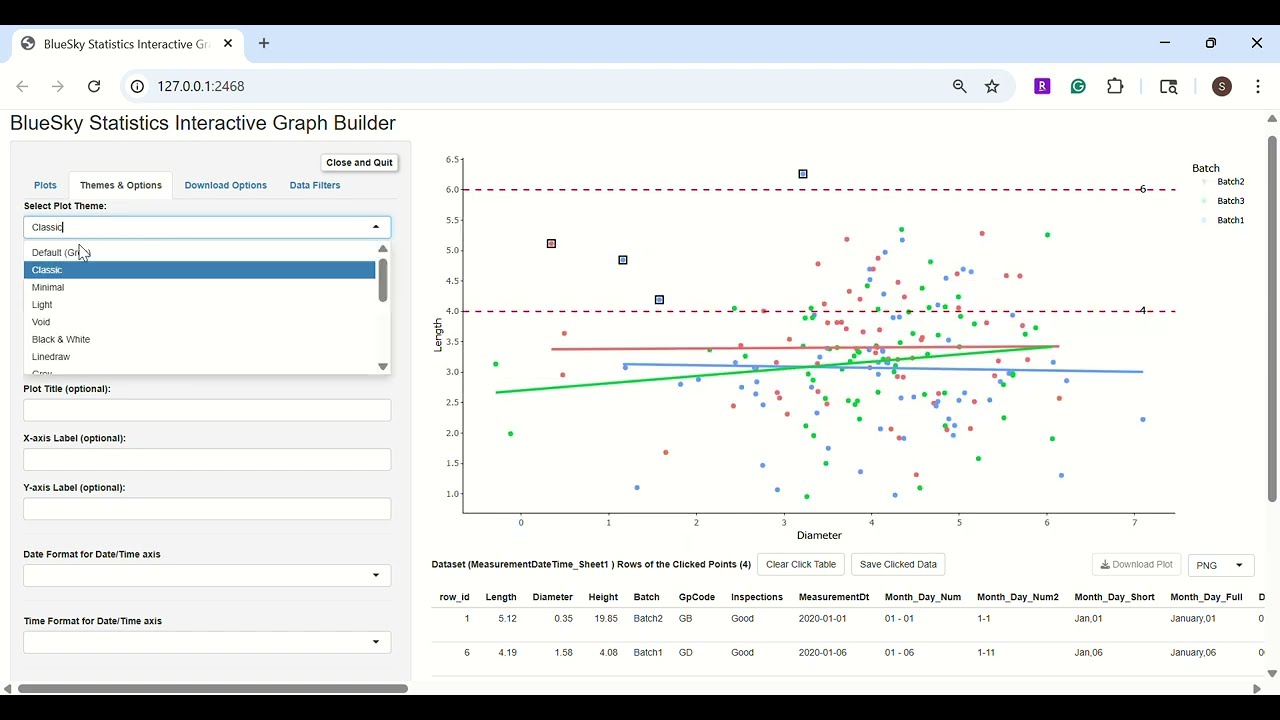Choose the Black & White theme option
The width and height of the screenshot is (1280, 720).
(199, 340)
